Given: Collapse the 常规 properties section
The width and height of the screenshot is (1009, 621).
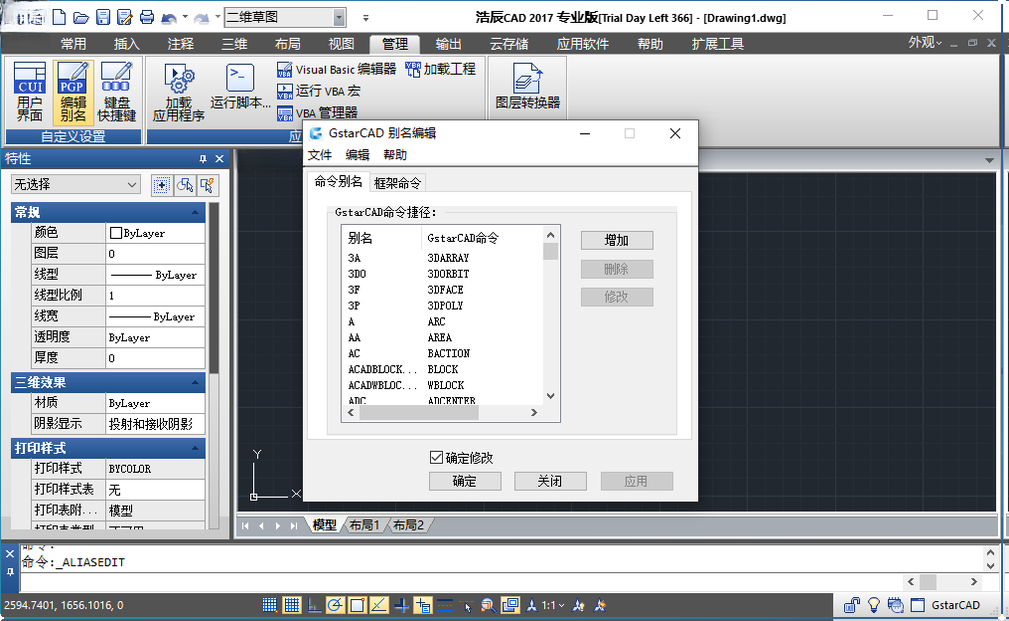Looking at the screenshot, I should (194, 212).
